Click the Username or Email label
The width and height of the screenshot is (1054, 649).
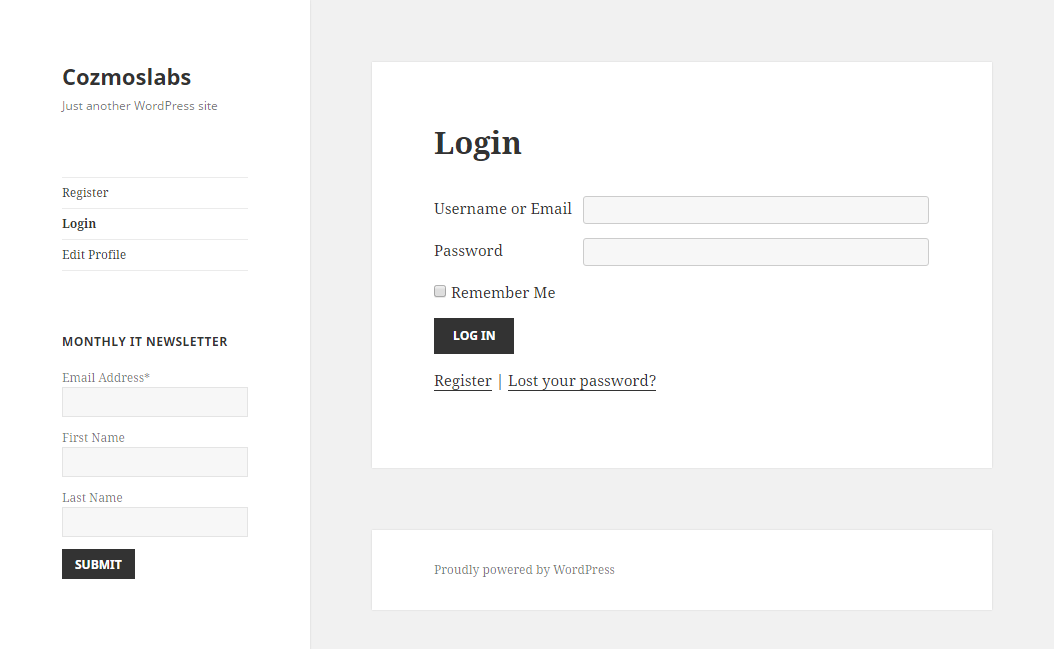click(503, 208)
